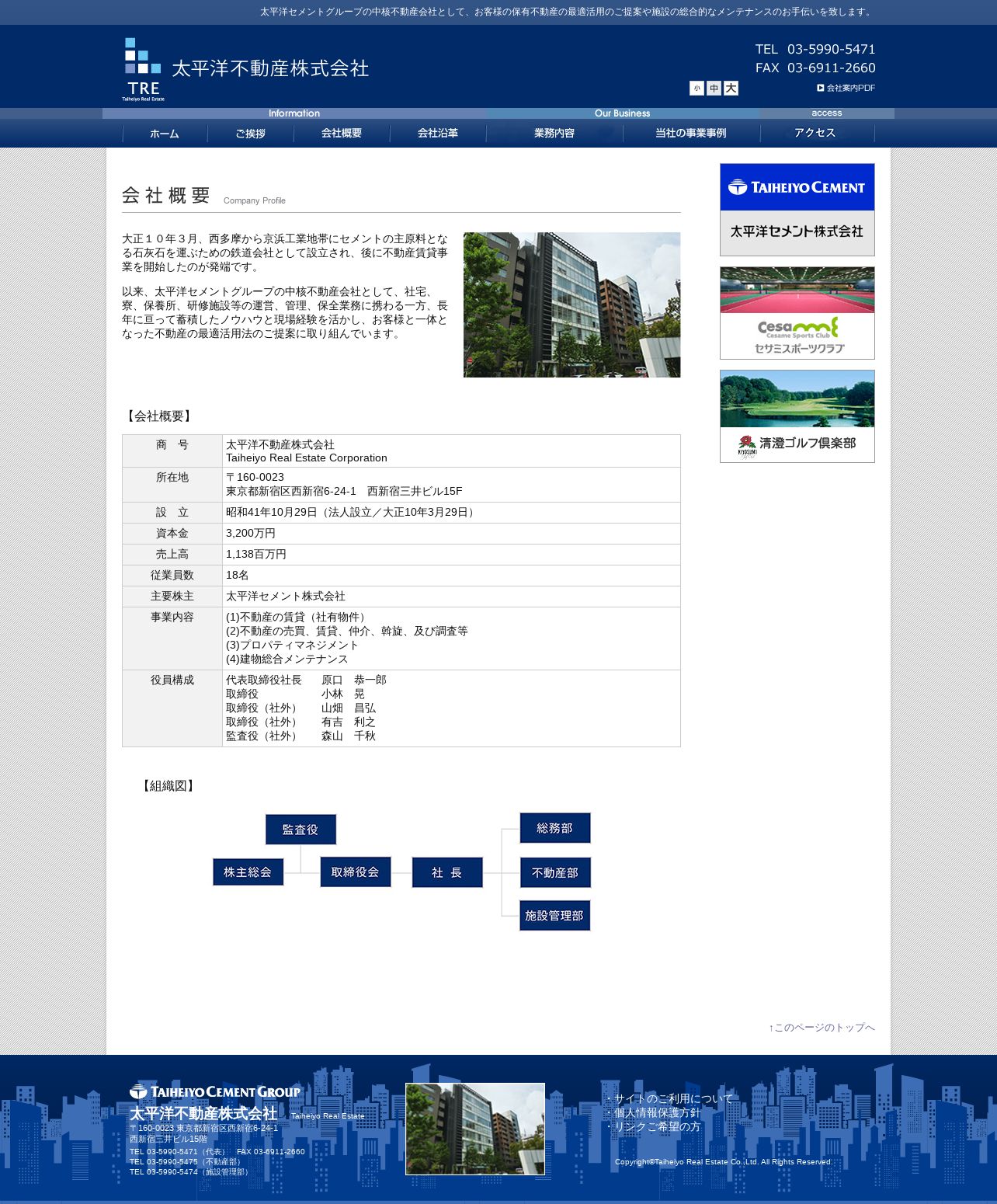
Task: Open 清澄ゴルフ倶楽部 banner
Action: click(x=797, y=416)
